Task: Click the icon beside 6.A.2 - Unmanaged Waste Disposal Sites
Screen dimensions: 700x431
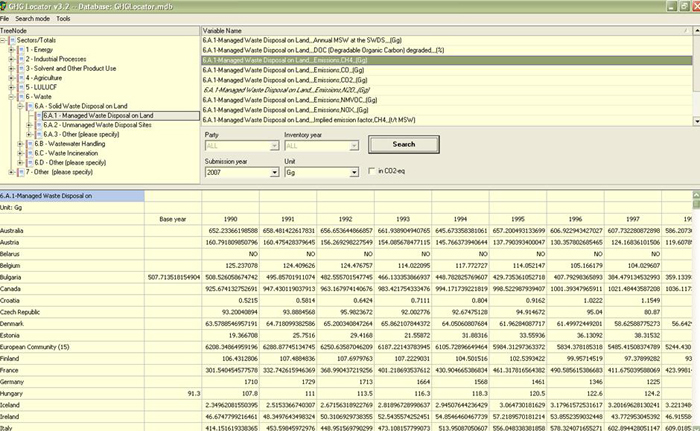Action: tap(38, 124)
